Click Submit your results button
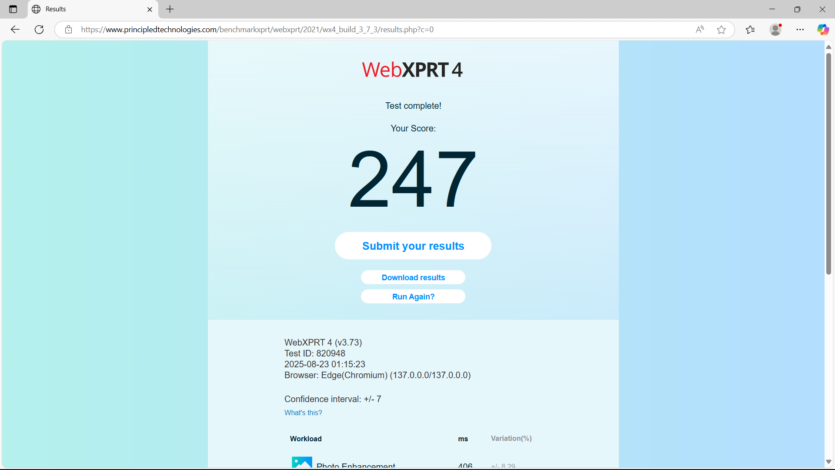This screenshot has height=470, width=835. click(413, 246)
